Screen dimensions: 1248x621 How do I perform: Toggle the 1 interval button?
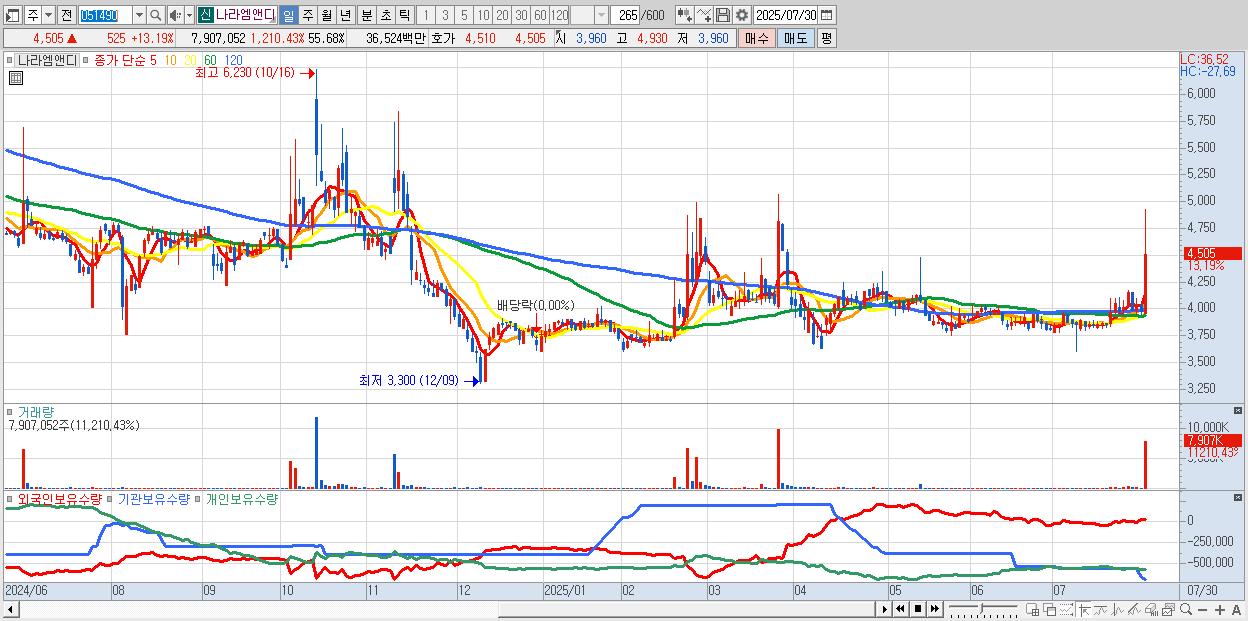[x=425, y=16]
